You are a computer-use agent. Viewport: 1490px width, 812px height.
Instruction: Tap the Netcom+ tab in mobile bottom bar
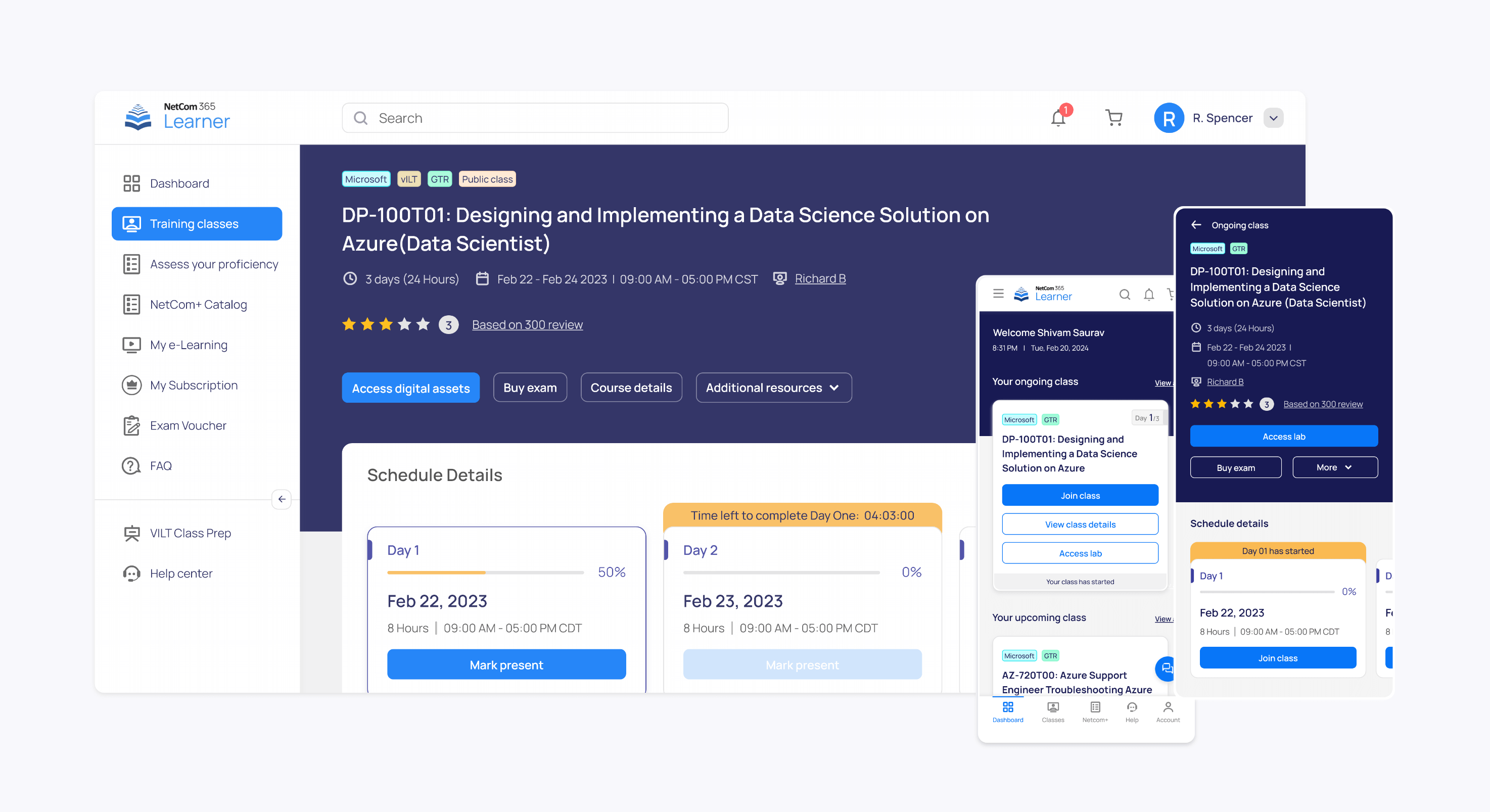coord(1095,712)
